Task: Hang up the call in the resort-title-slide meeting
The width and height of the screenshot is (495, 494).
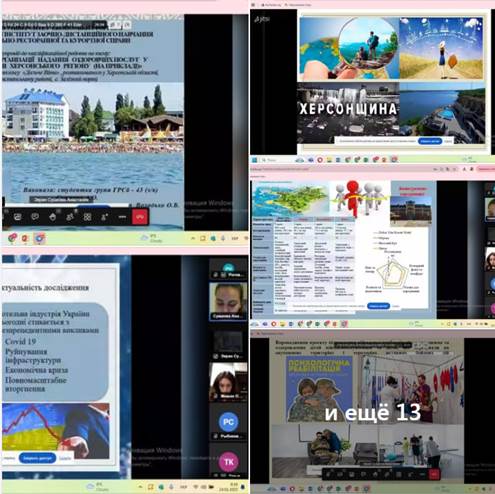Action: [x=140, y=217]
